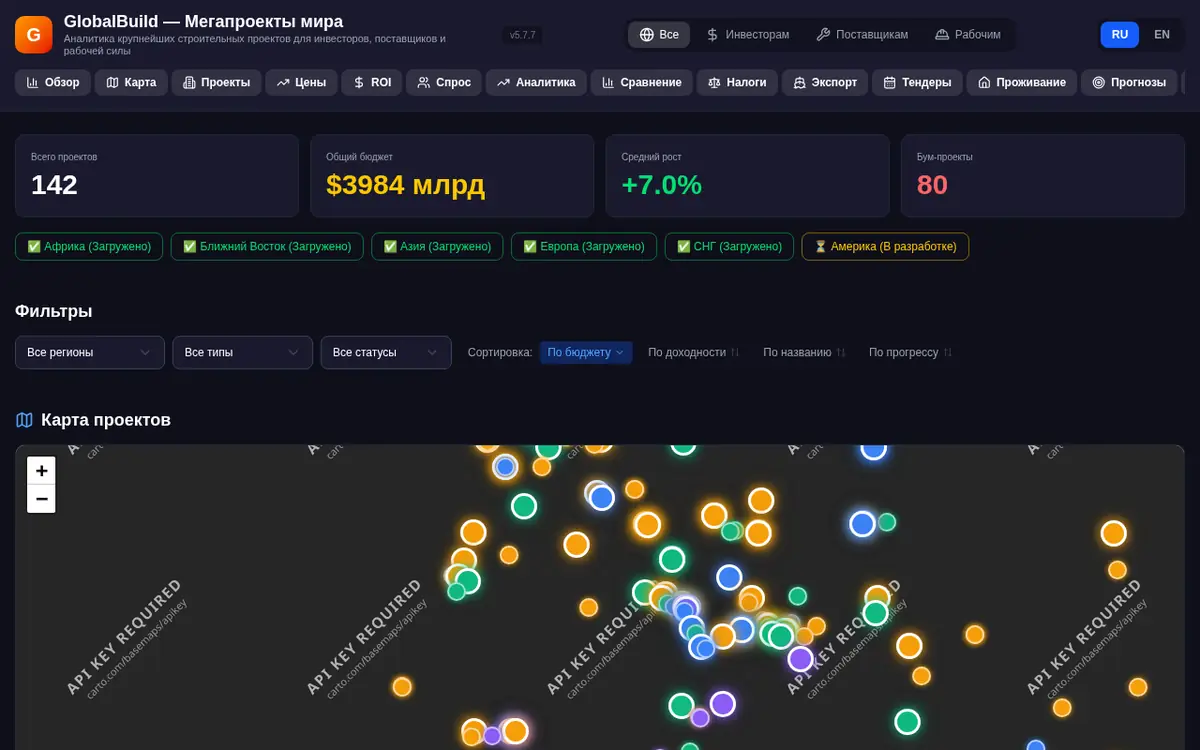Click the map icon beside Карта проектов
This screenshot has height=750, width=1200.
click(24, 420)
